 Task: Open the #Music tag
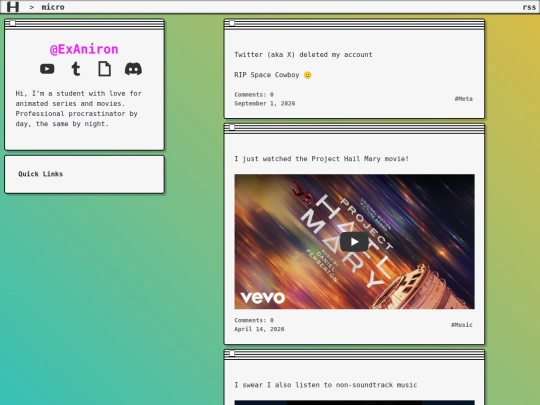click(462, 325)
